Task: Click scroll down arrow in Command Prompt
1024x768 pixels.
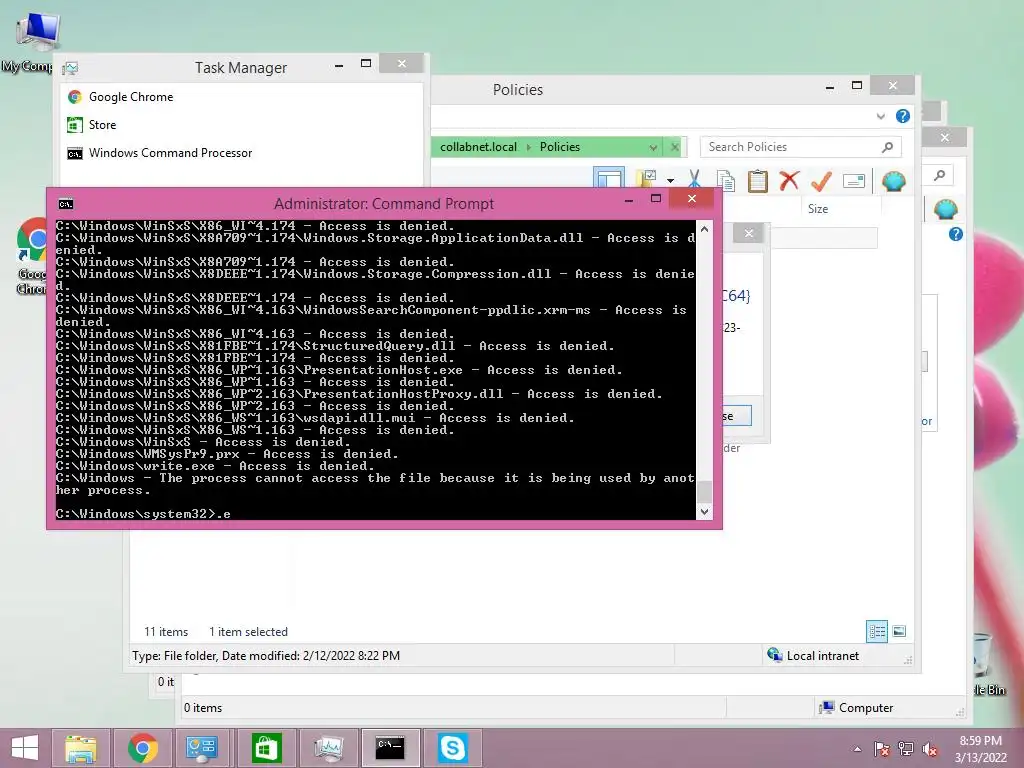Action: click(704, 512)
